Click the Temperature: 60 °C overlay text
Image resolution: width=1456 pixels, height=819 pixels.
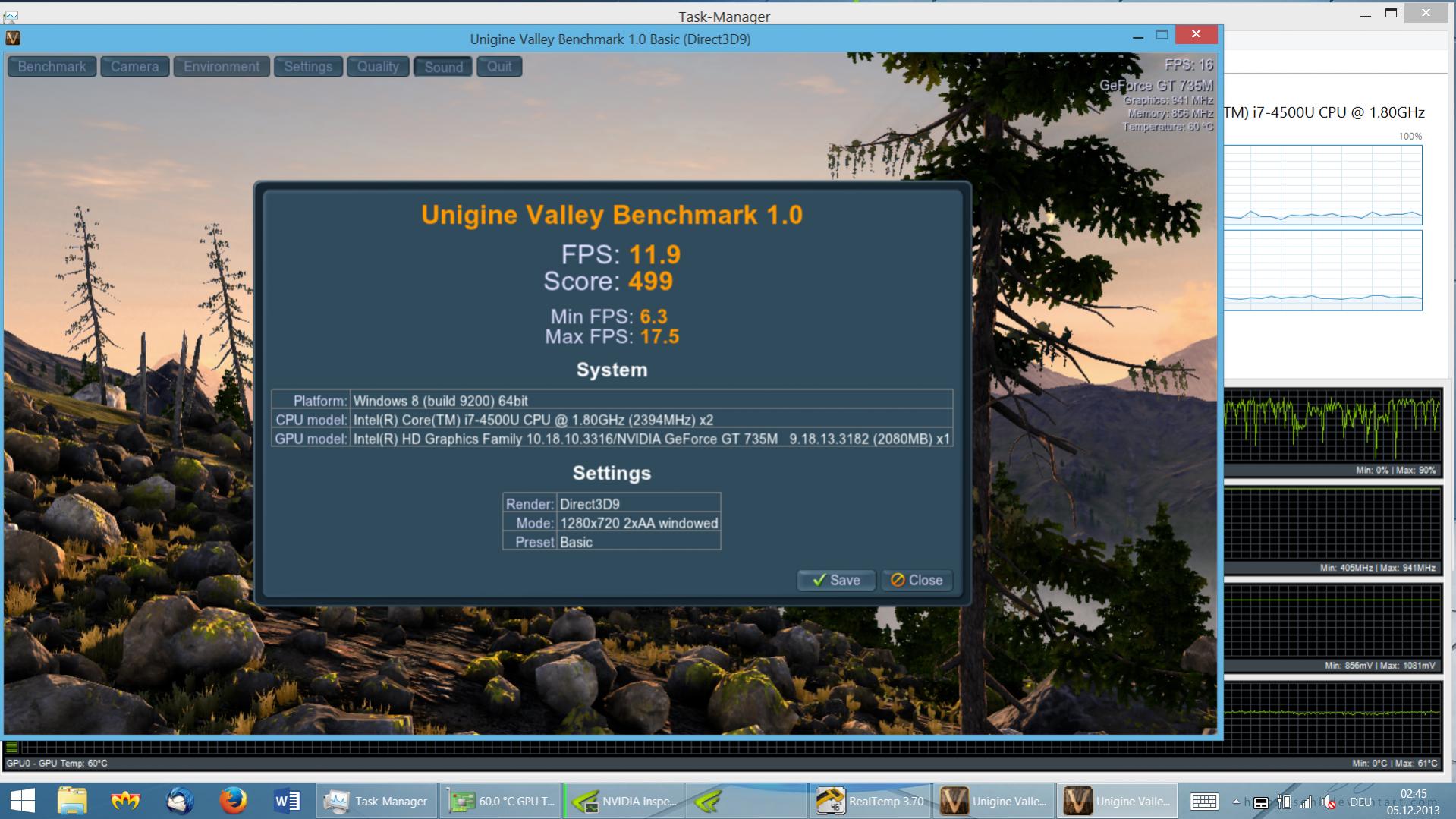pos(1168,127)
